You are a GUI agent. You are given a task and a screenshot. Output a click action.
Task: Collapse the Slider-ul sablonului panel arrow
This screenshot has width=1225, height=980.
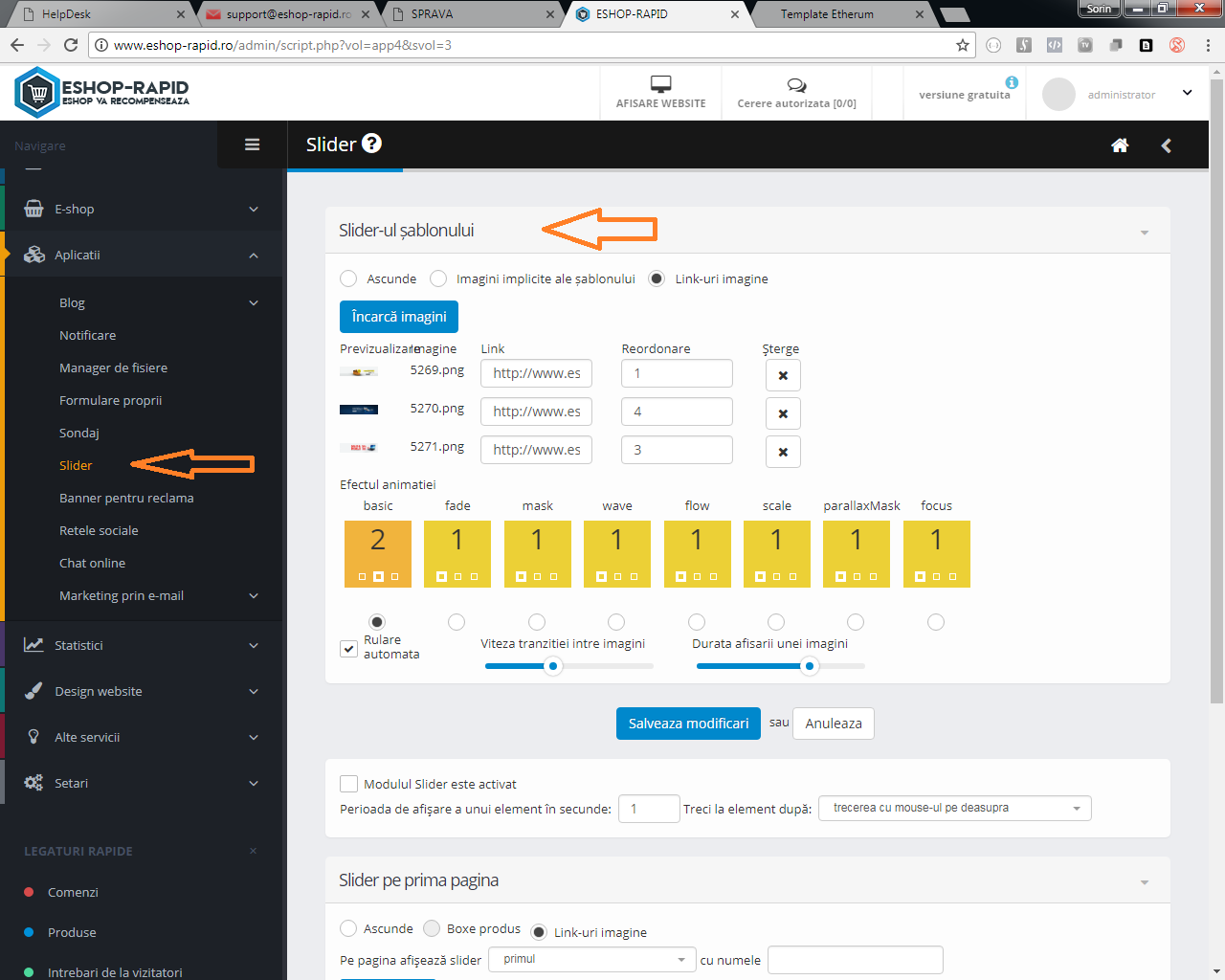point(1145,233)
